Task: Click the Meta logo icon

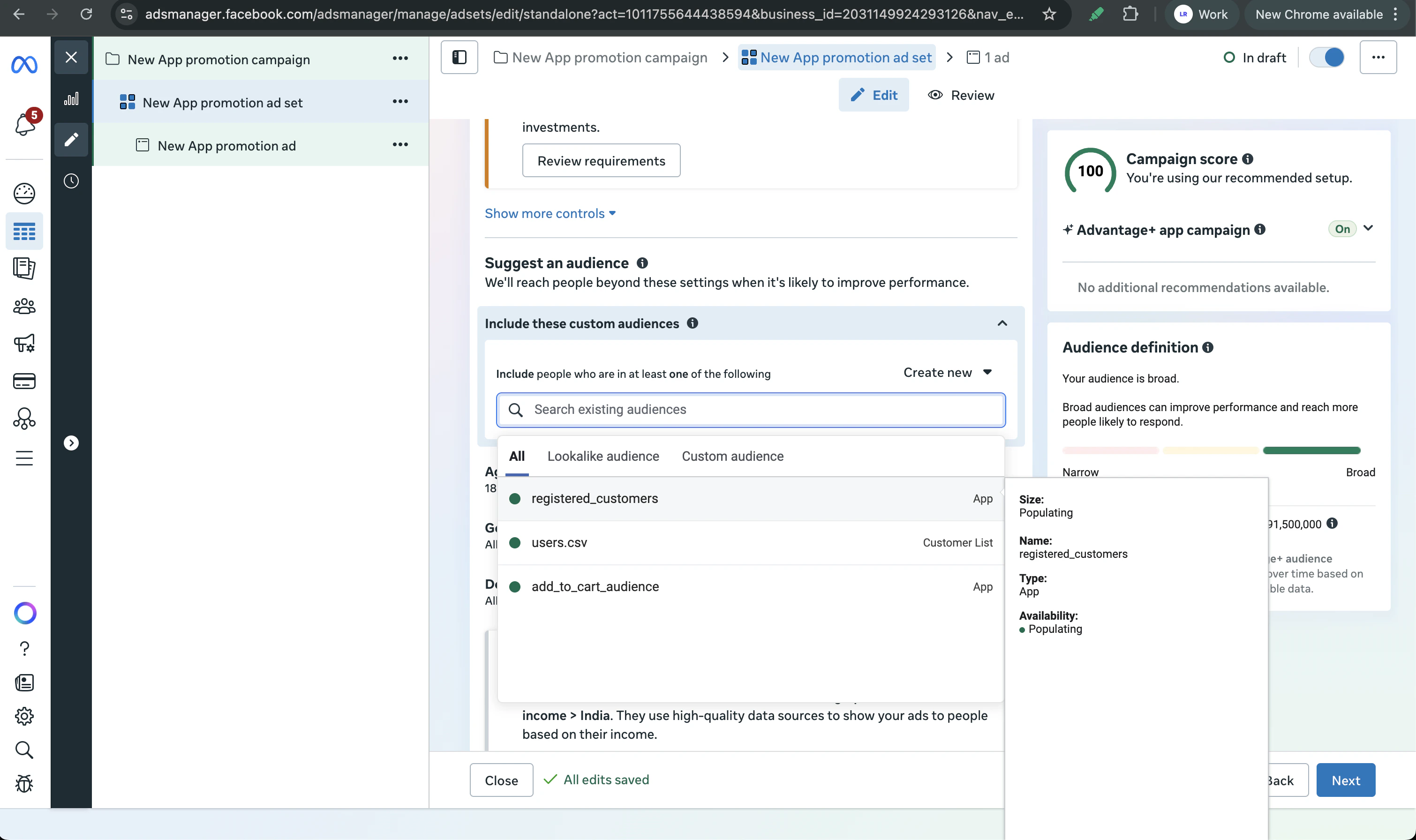Action: [x=24, y=65]
